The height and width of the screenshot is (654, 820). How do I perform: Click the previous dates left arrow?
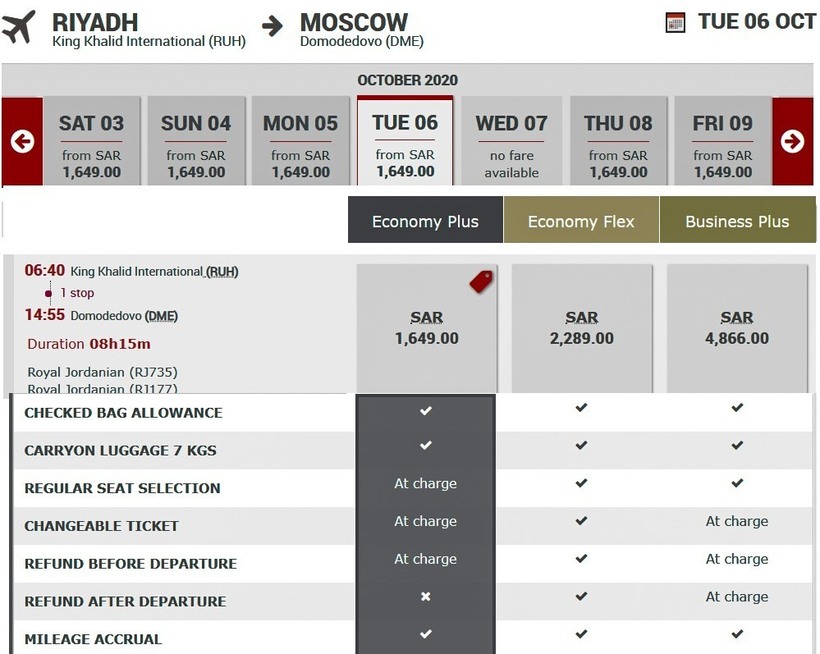coord(22,141)
